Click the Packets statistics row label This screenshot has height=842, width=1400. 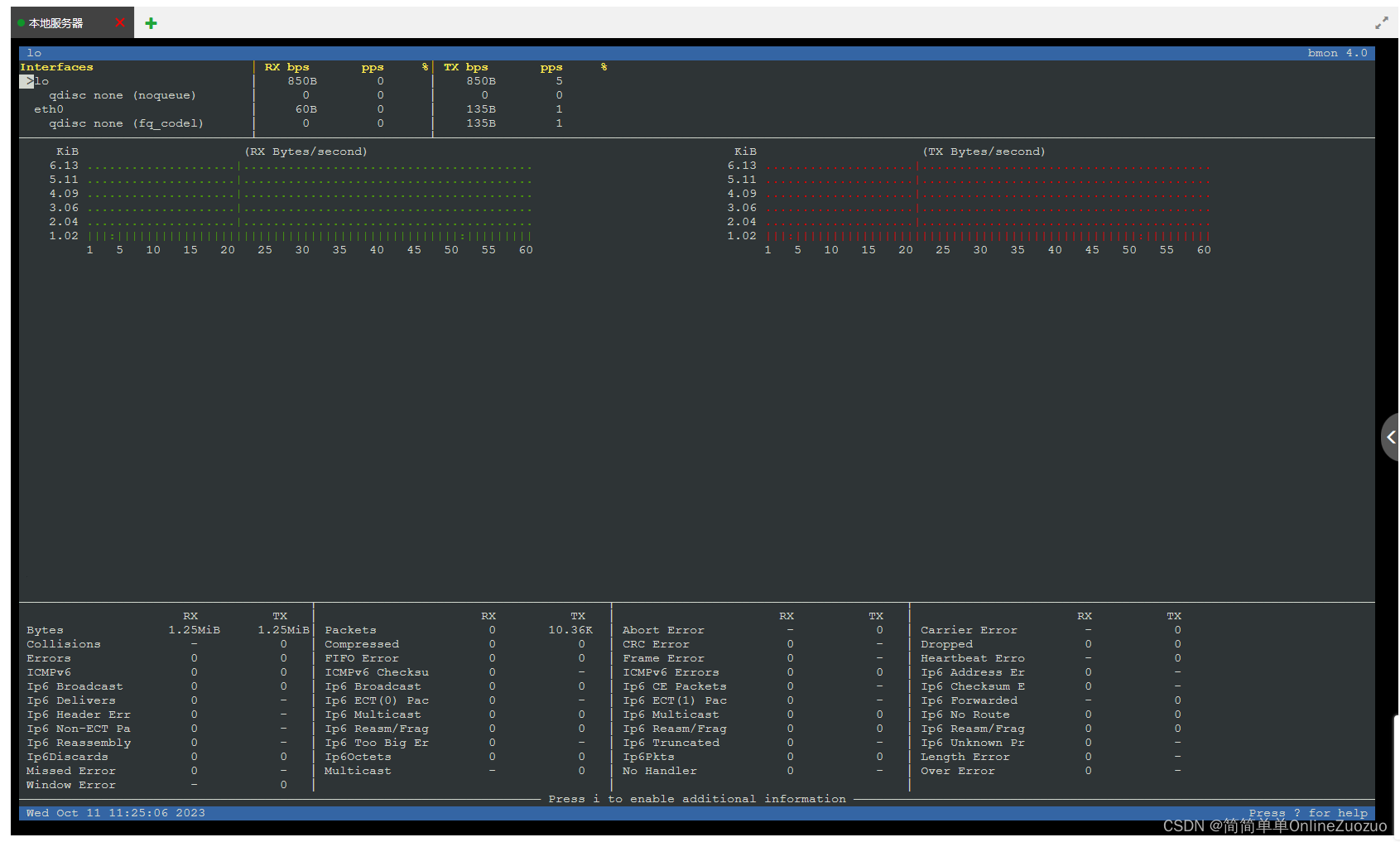350,630
